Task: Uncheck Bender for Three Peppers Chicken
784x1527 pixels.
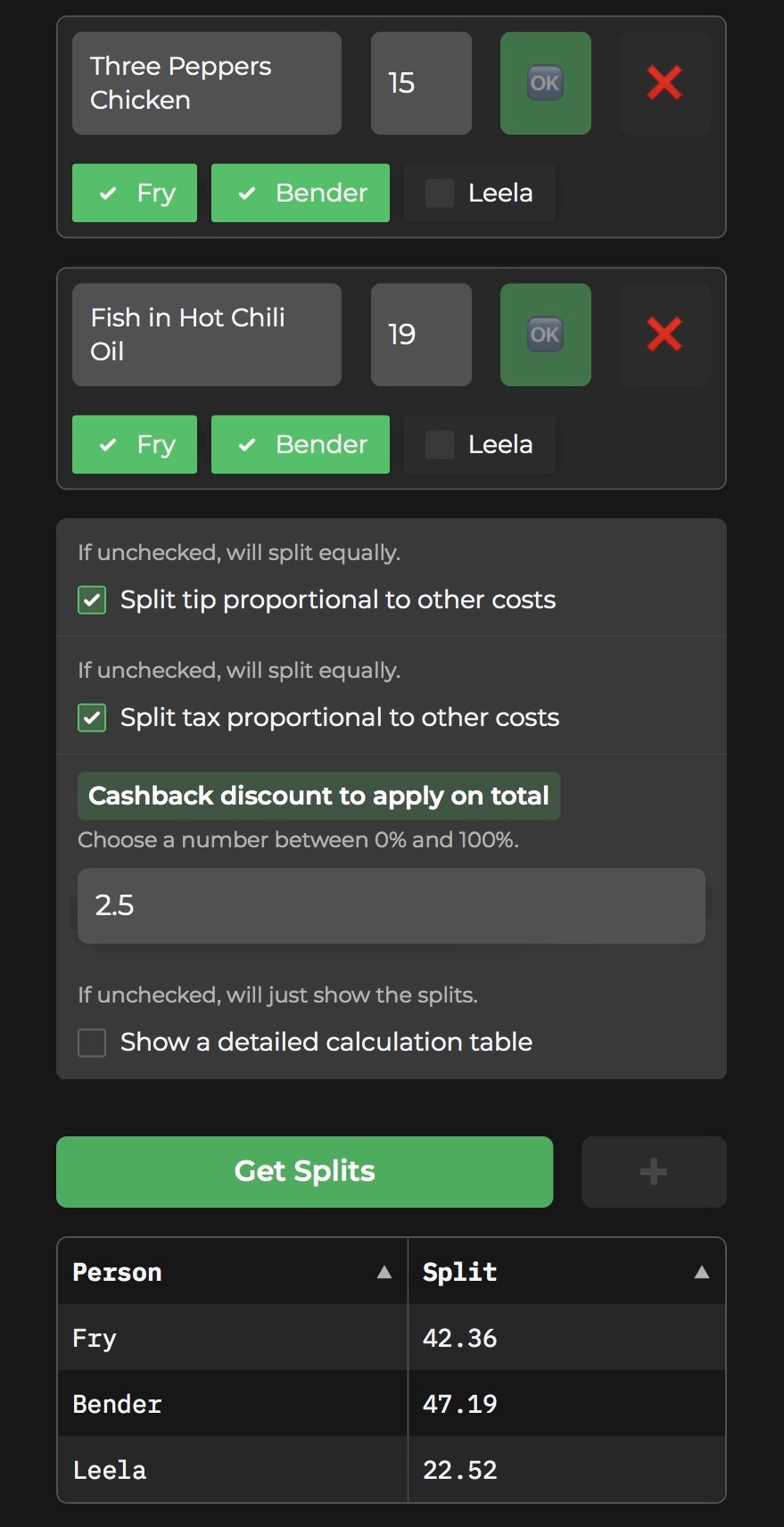Action: coord(301,193)
